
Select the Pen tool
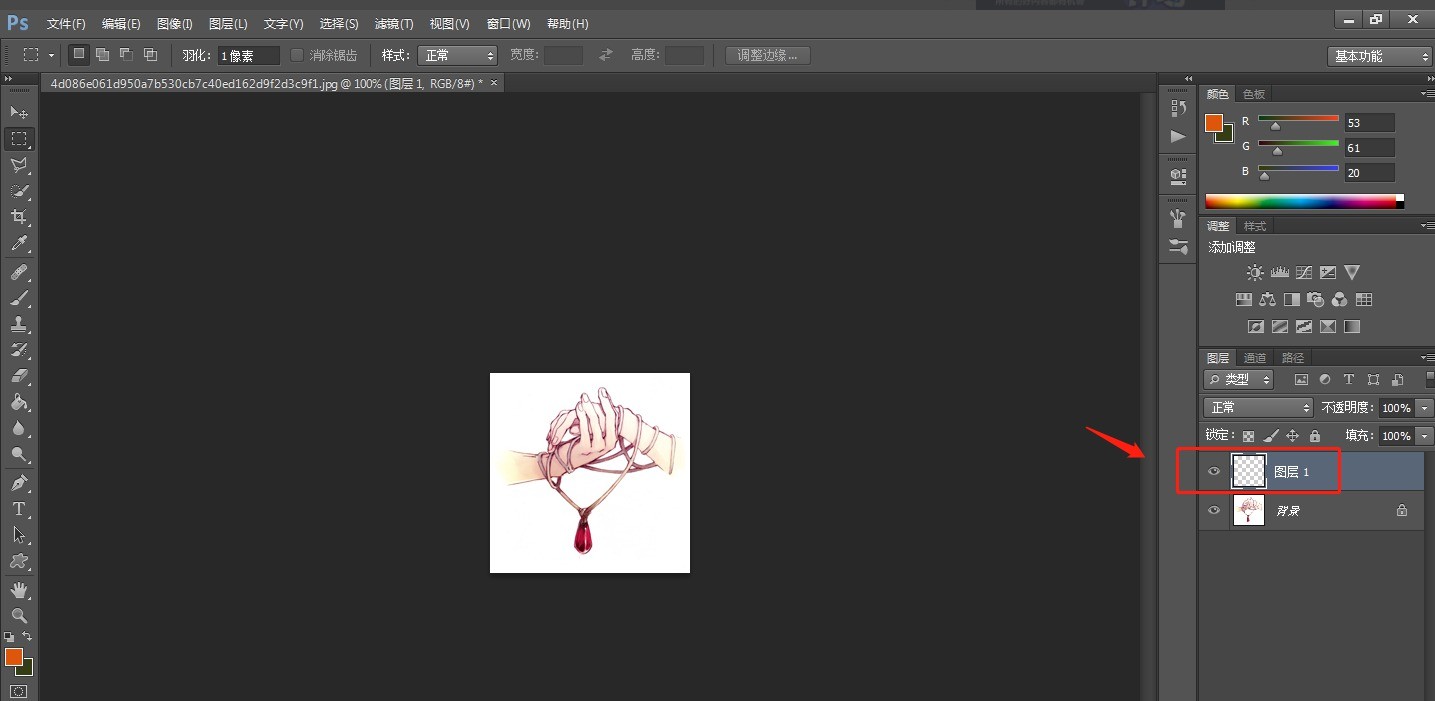(x=18, y=482)
